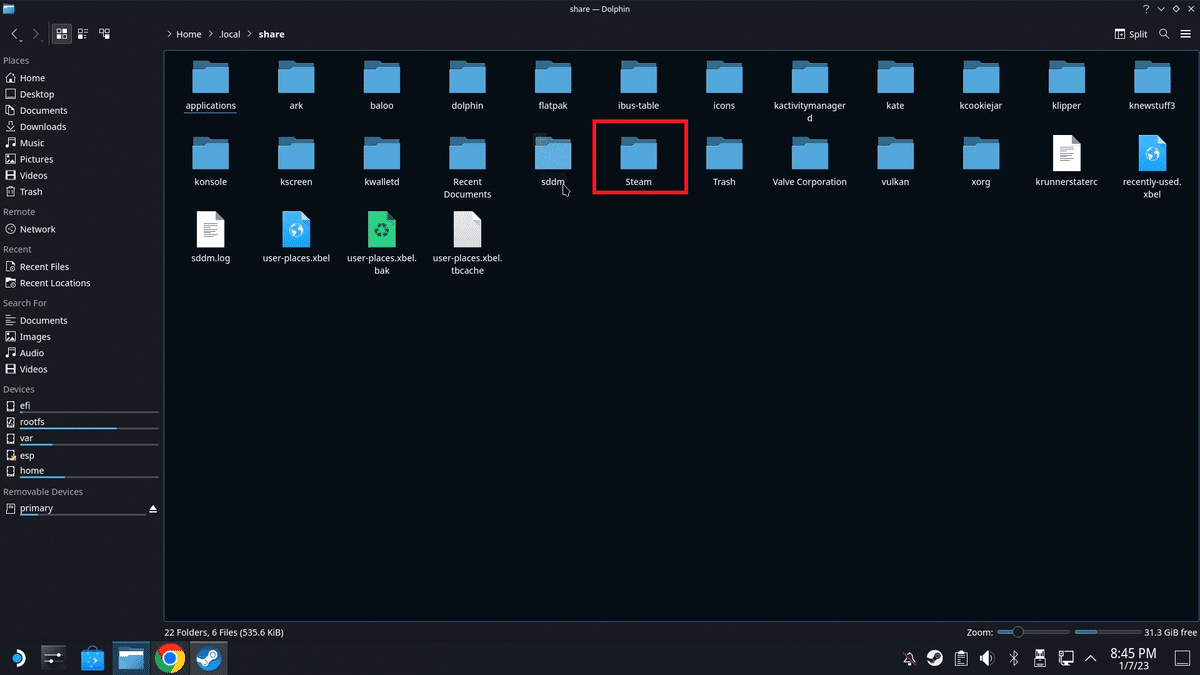This screenshot has height=675, width=1200.
Task: Open the application launcher in taskbar
Action: tap(18, 657)
